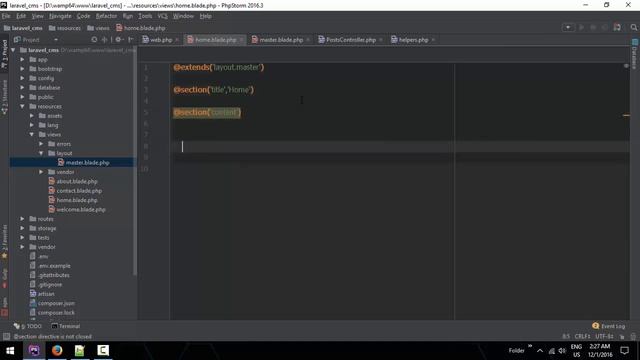Collapse the resources folder
The image size is (640, 360).
point(22,107)
